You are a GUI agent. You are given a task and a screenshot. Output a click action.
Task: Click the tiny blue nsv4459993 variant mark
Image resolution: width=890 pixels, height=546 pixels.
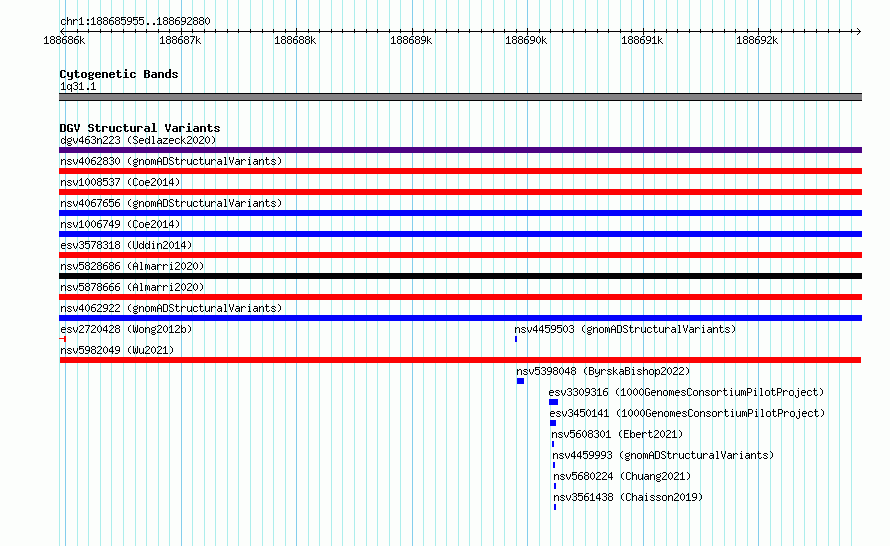pyautogui.click(x=554, y=465)
